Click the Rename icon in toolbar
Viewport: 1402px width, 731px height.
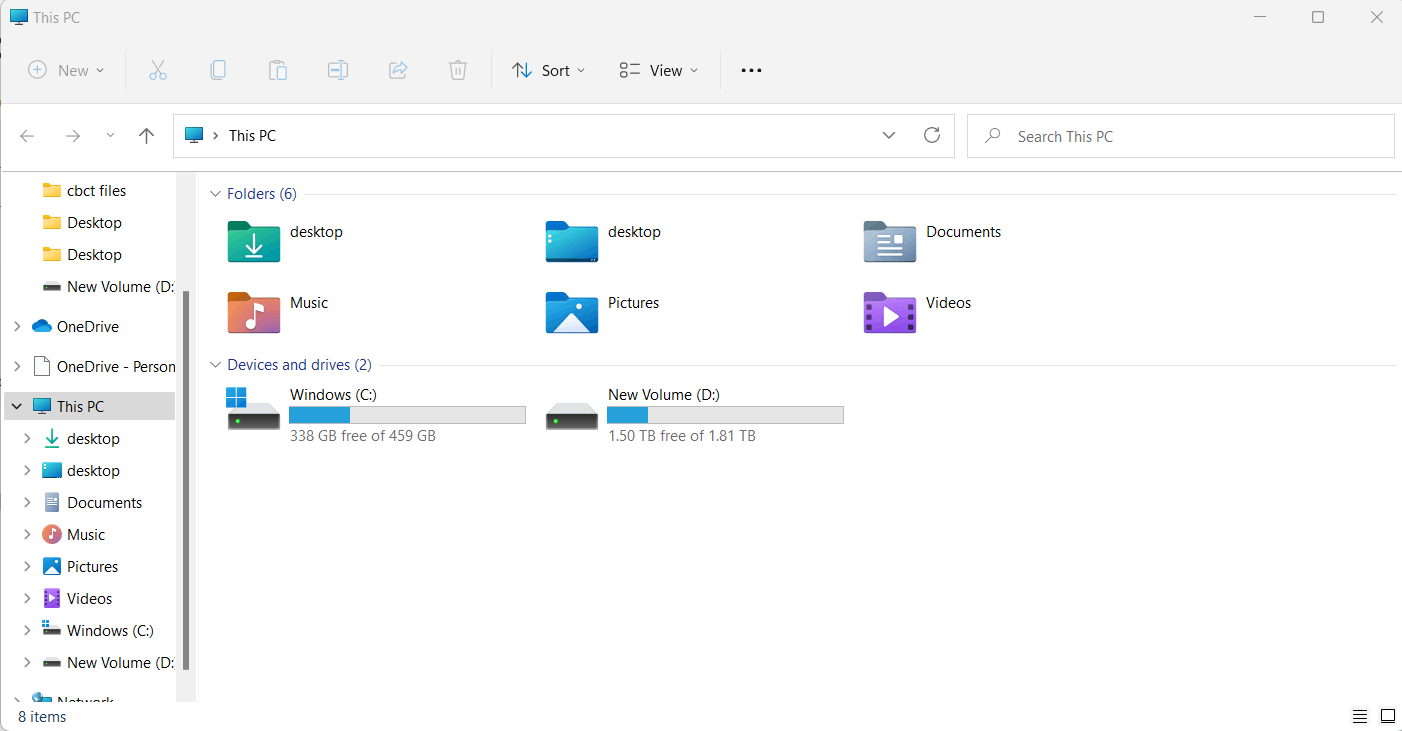pos(338,70)
